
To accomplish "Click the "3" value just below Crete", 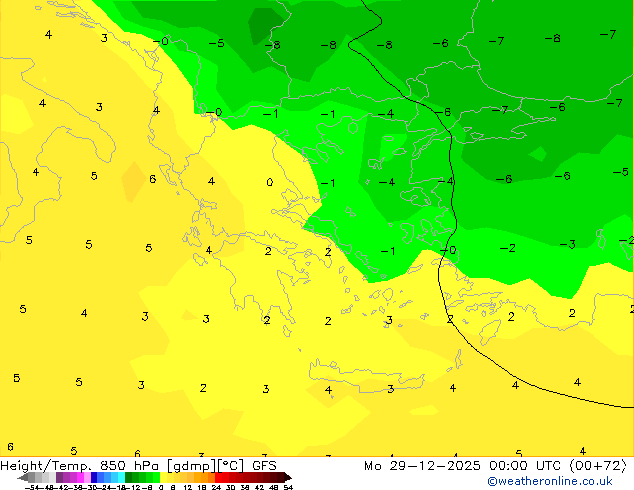I will coord(390,389).
